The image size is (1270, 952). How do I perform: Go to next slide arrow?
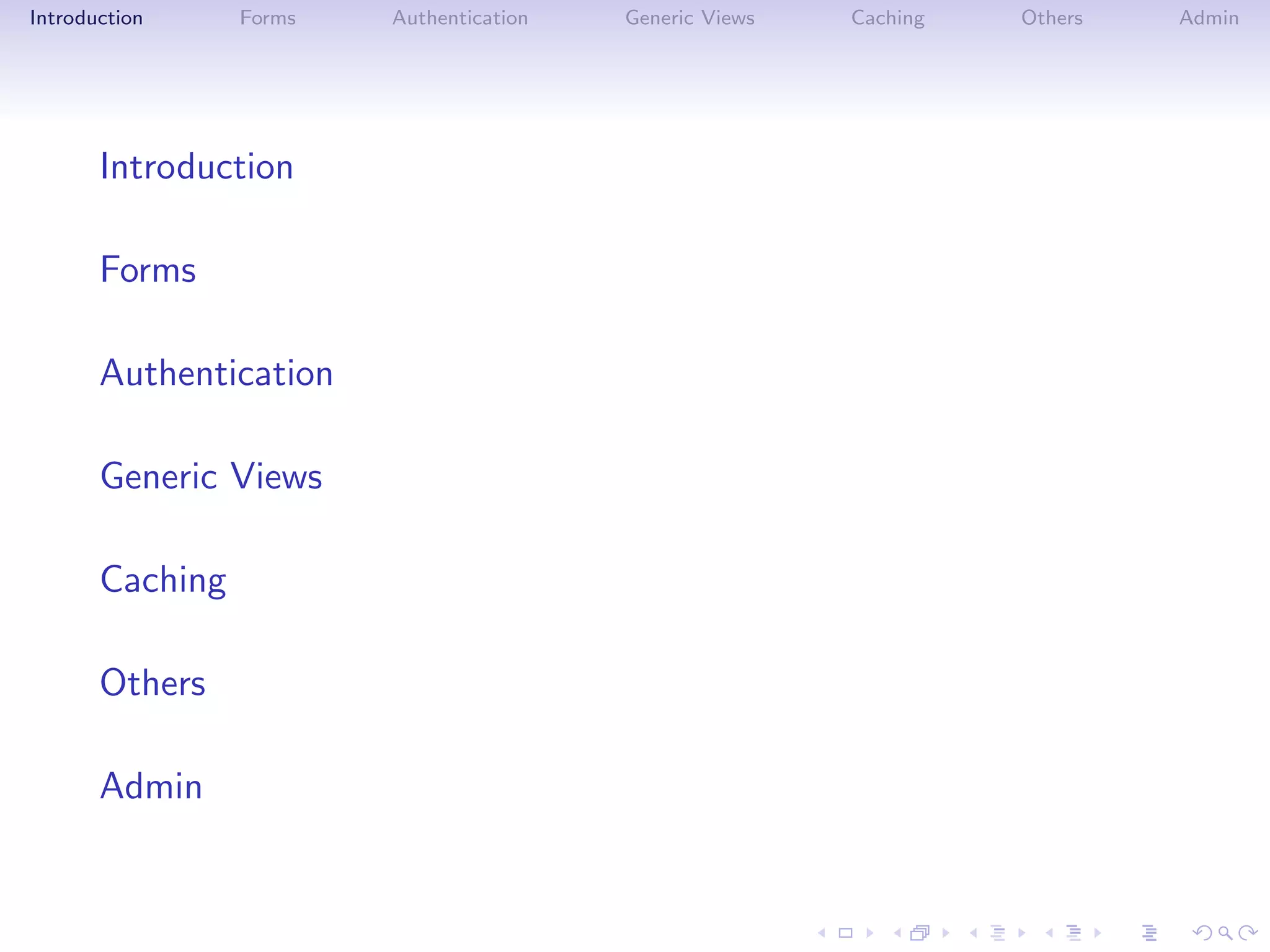pyautogui.click(x=869, y=933)
